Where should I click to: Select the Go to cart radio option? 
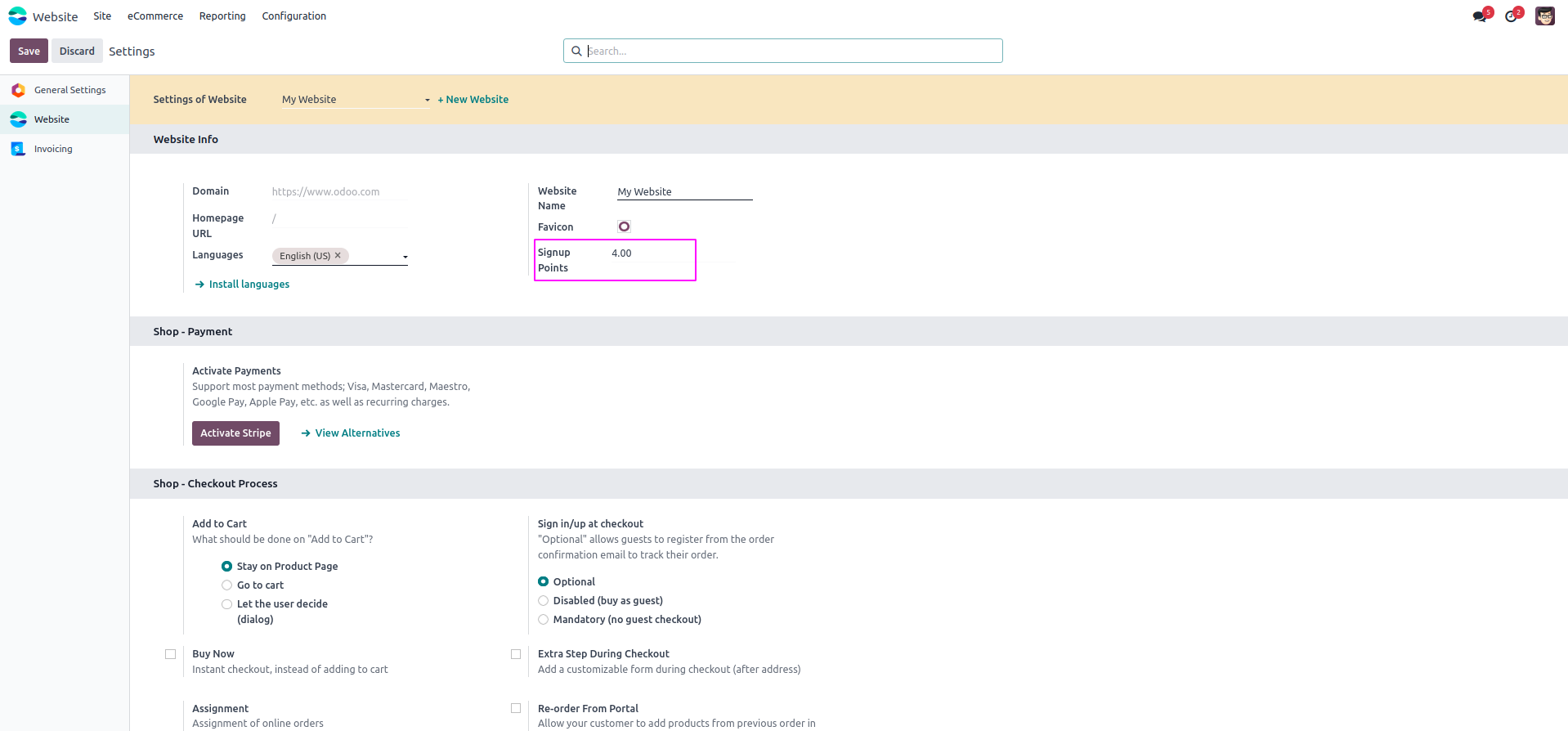(x=227, y=585)
